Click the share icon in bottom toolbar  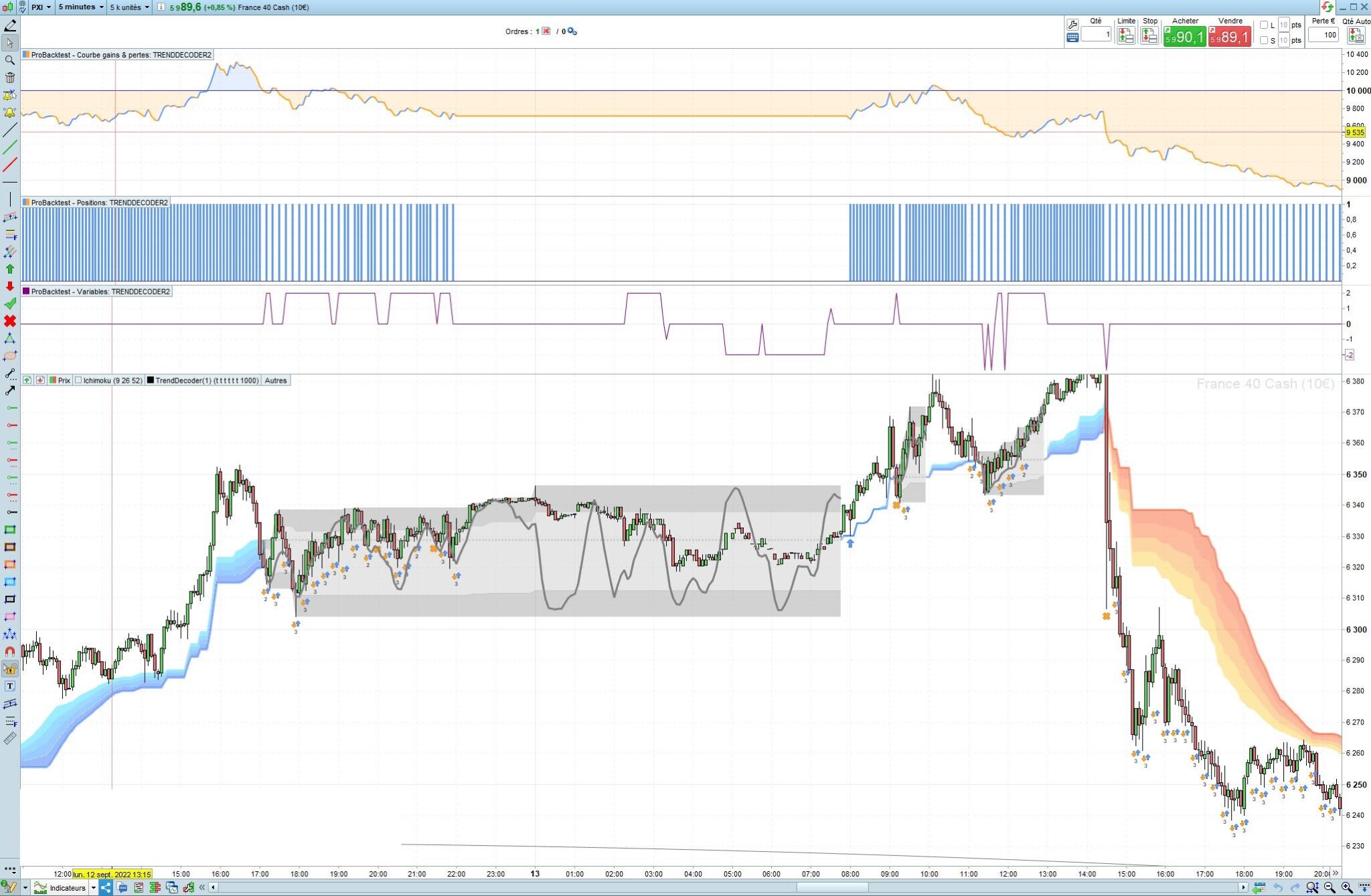point(105,888)
